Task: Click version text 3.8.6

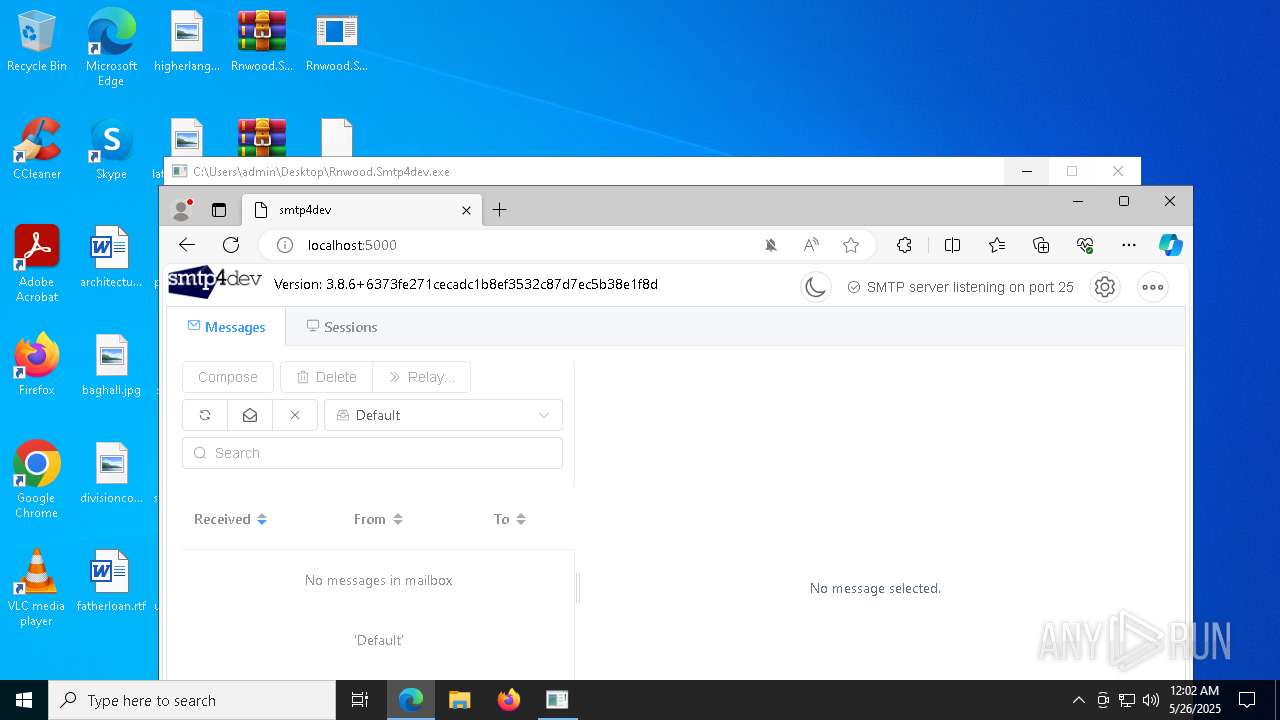Action: (465, 284)
